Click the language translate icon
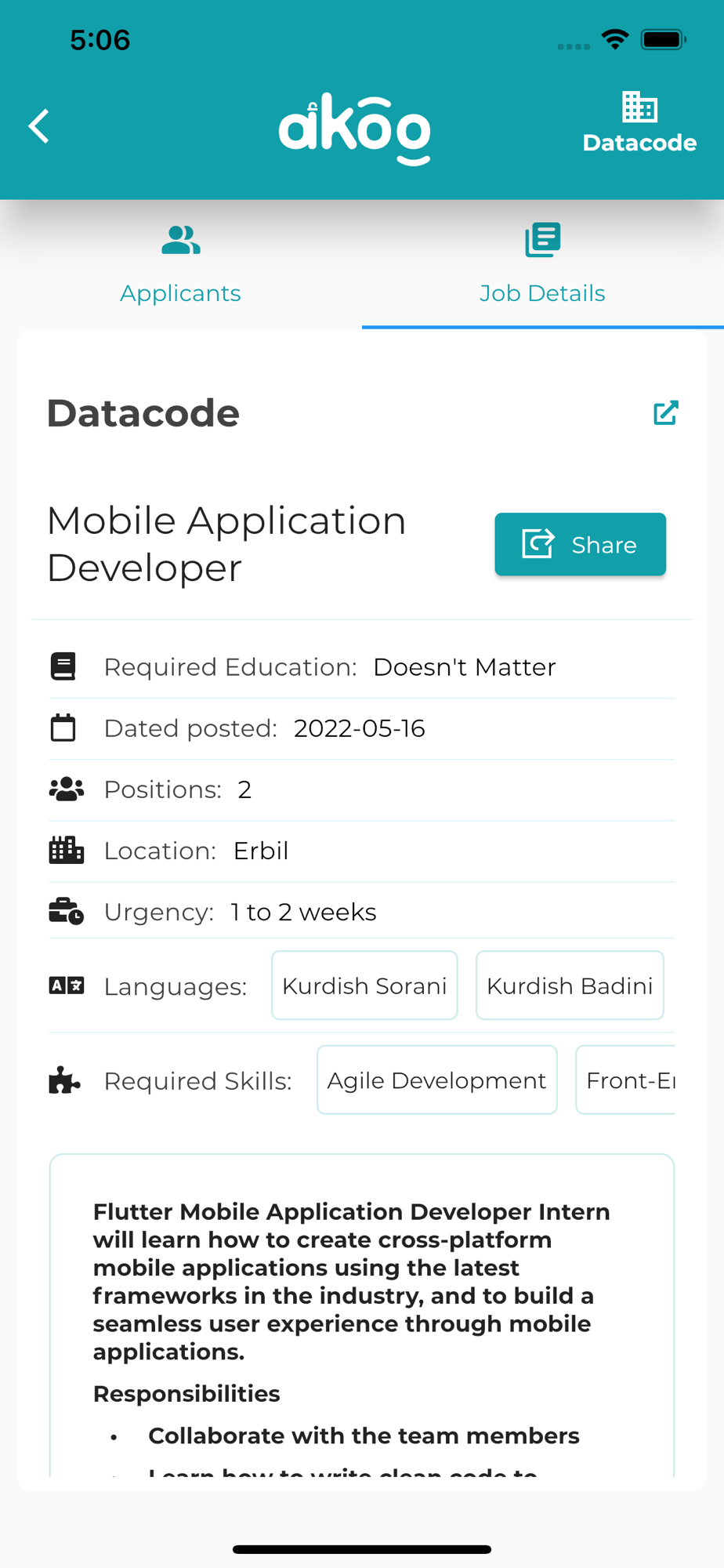 pos(66,985)
